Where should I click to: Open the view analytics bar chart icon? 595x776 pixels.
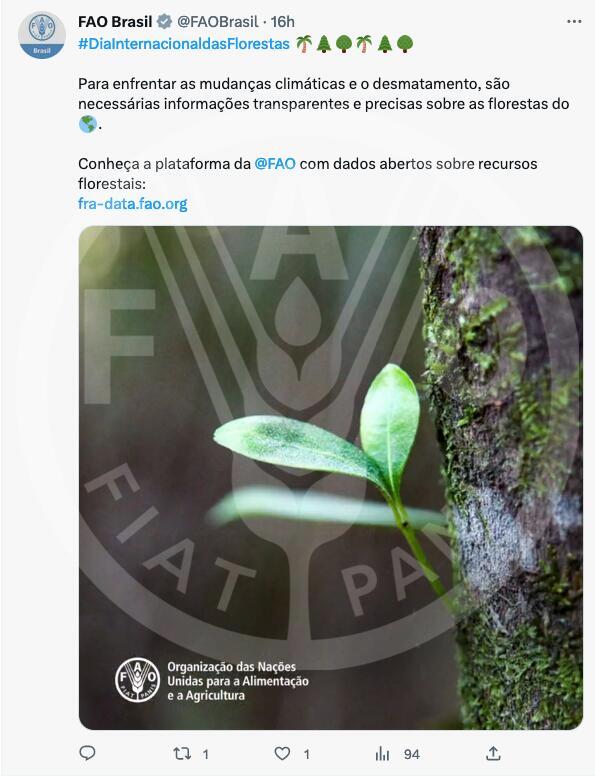[x=382, y=754]
